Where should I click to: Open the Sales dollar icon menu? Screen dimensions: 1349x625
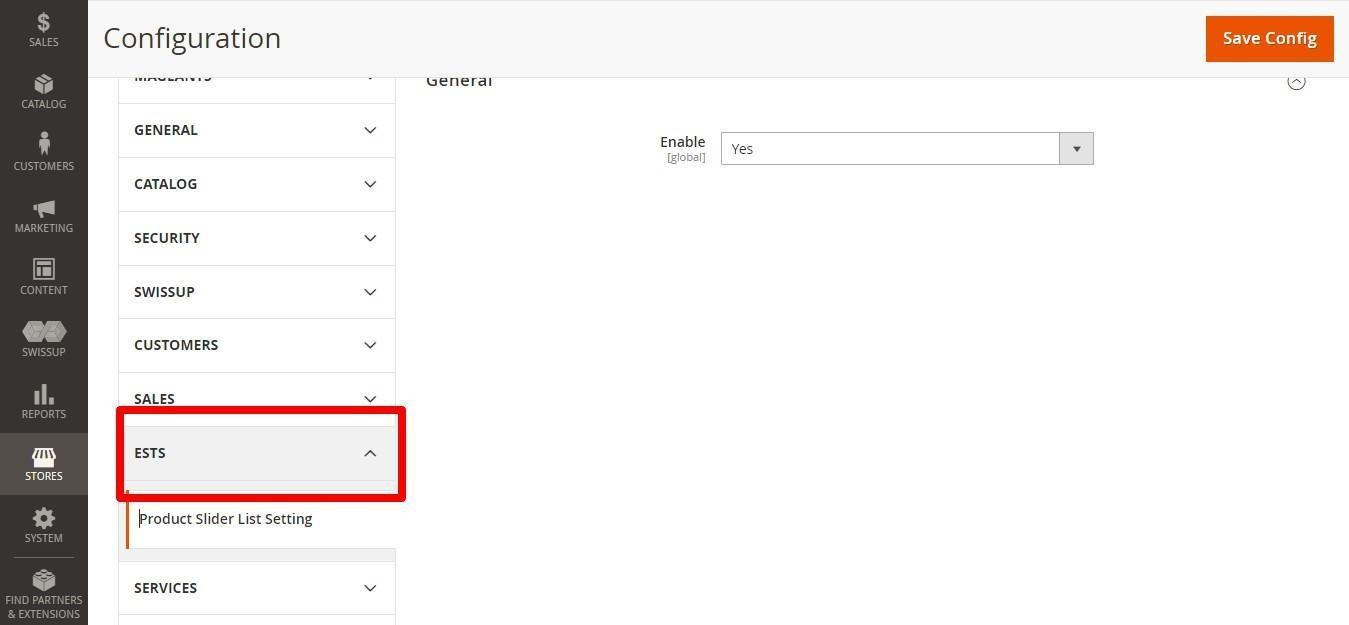pyautogui.click(x=43, y=30)
